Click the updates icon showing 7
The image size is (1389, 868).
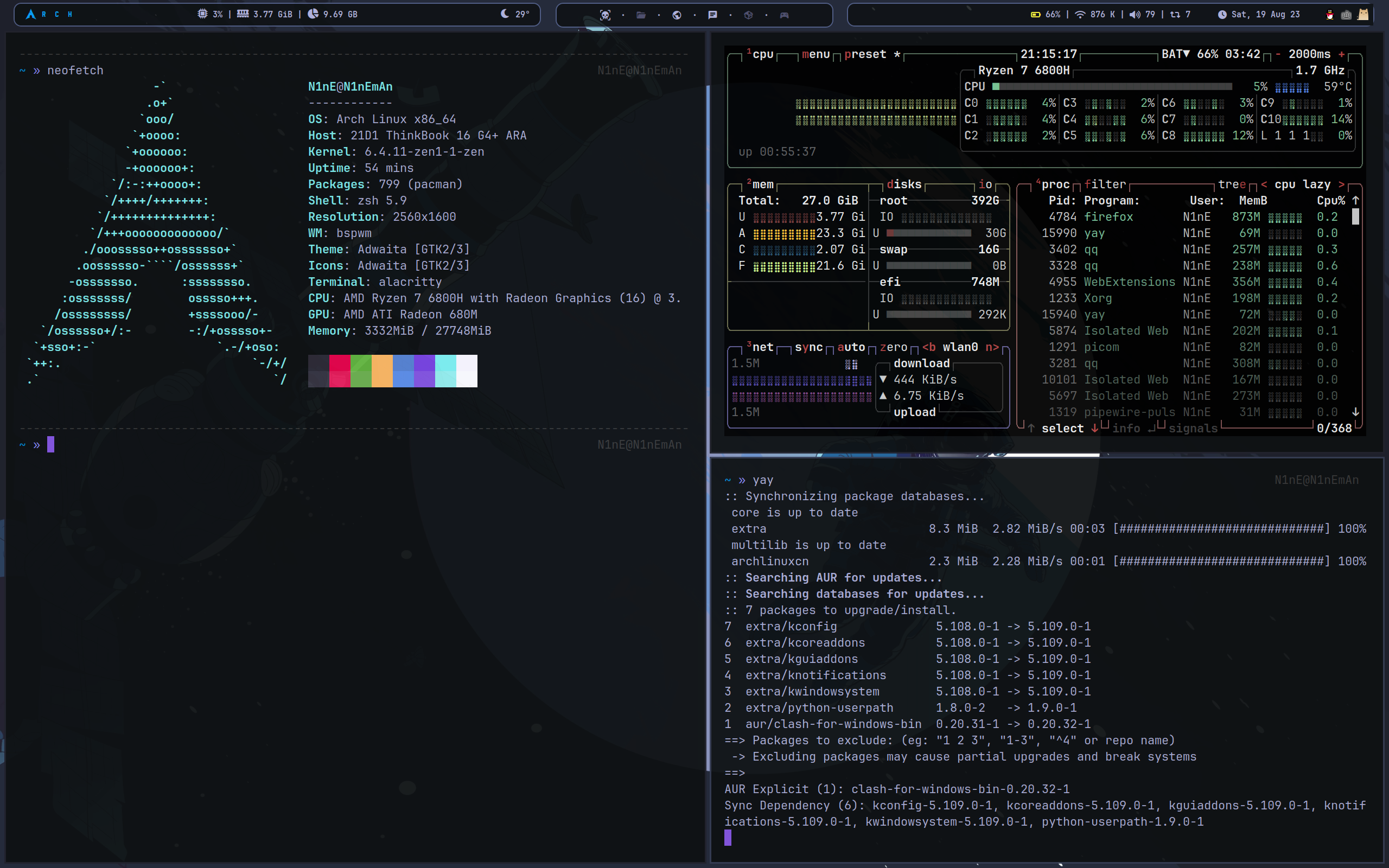[x=1175, y=14]
